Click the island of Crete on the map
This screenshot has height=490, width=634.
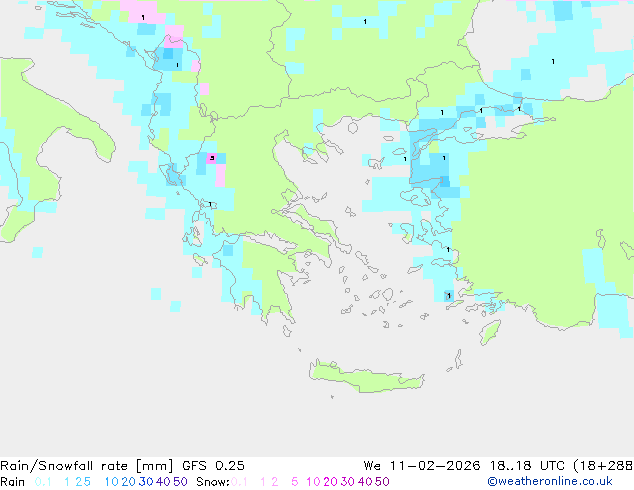[366, 376]
